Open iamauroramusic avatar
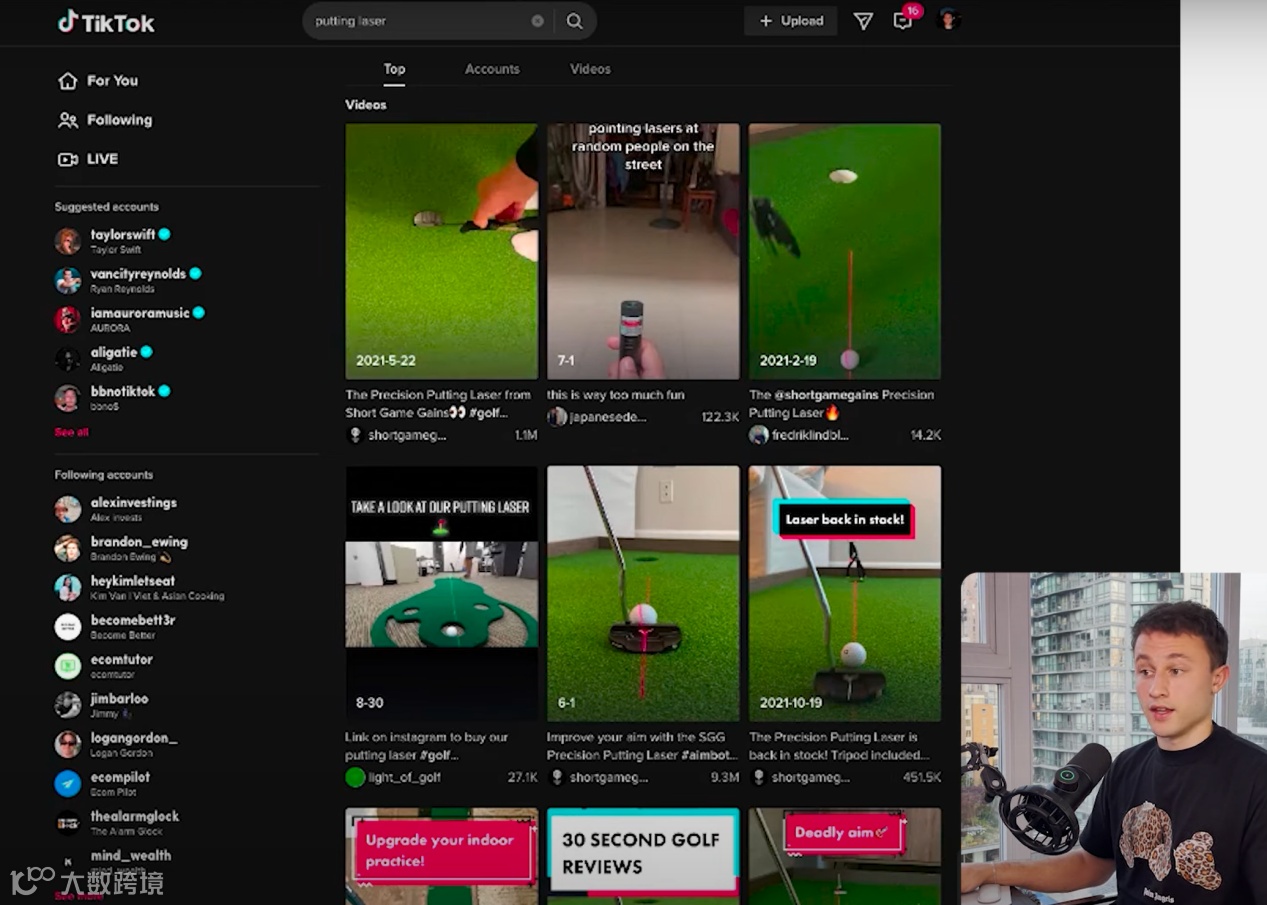The image size is (1267, 905). click(67, 320)
